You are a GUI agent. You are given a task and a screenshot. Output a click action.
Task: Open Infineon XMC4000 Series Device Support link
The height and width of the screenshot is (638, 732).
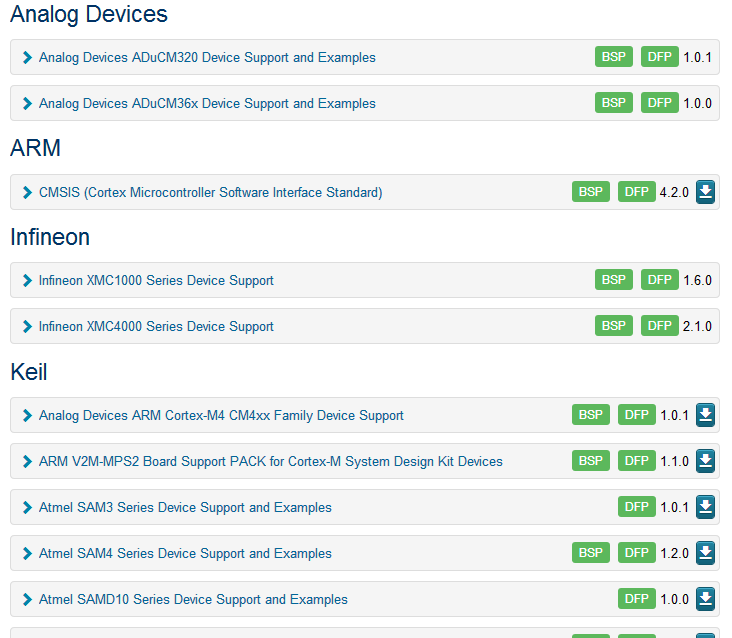[156, 326]
